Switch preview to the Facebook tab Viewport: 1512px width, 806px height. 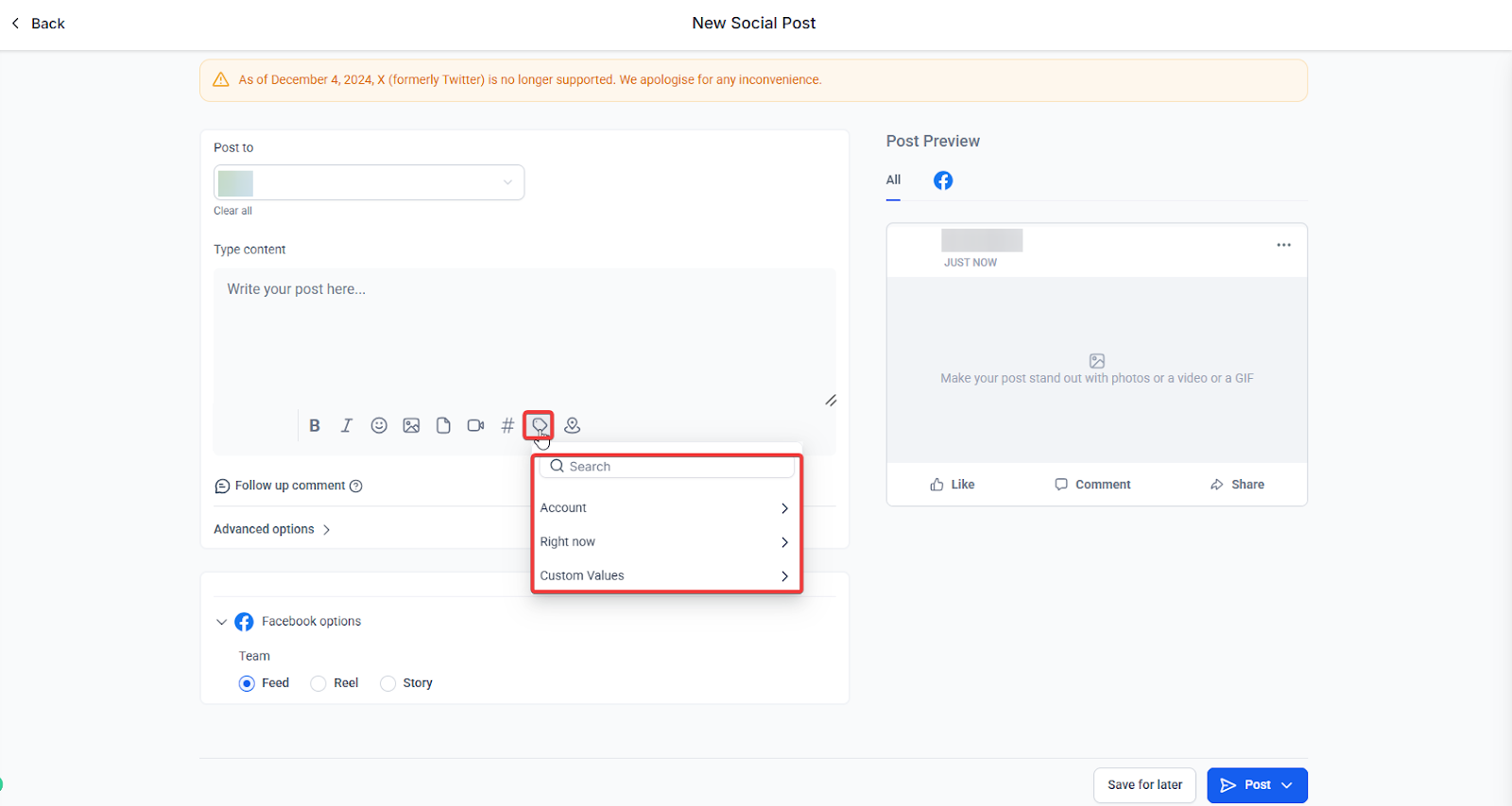[x=943, y=180]
